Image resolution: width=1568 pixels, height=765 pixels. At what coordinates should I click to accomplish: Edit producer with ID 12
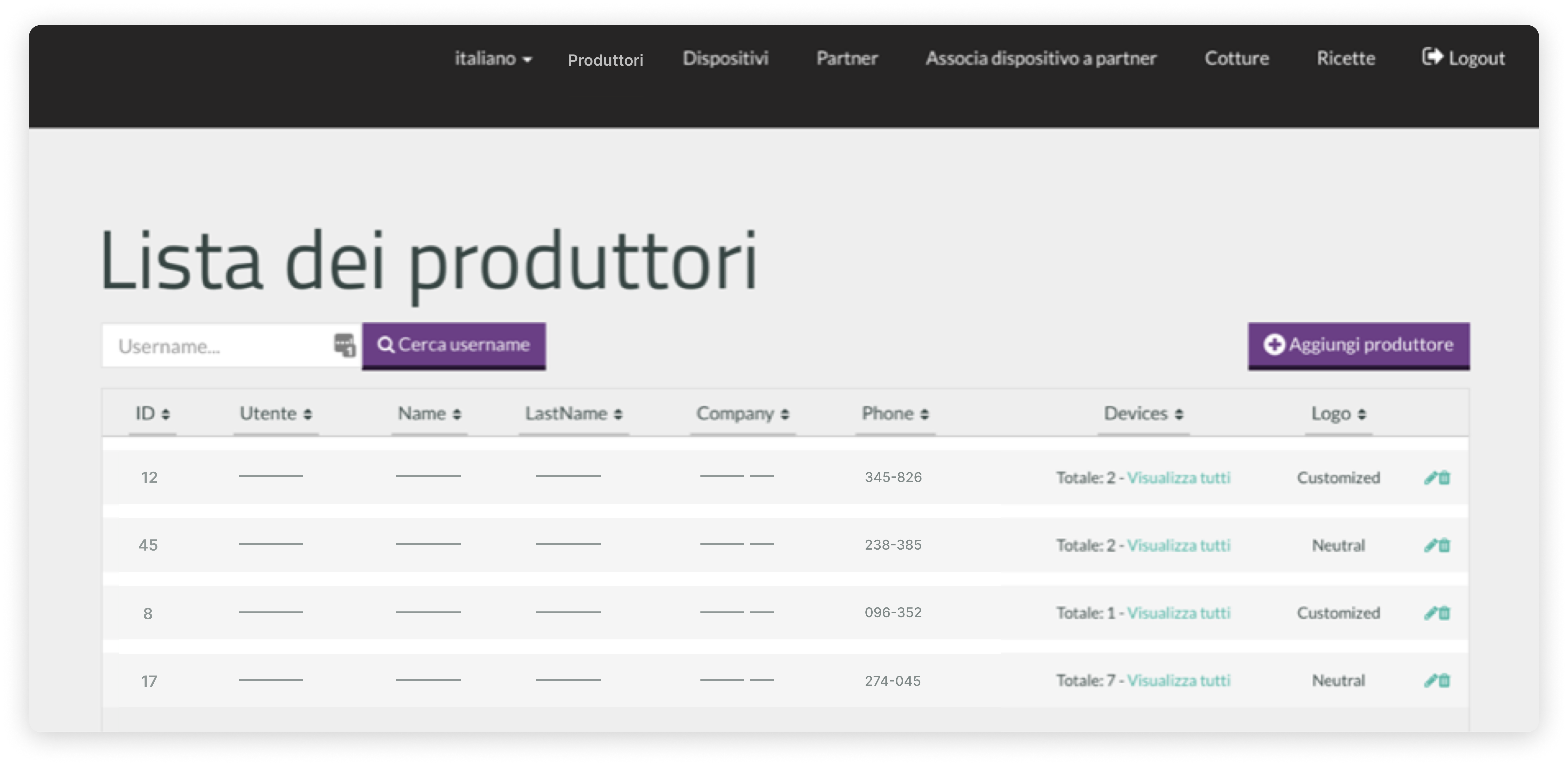[1430, 478]
